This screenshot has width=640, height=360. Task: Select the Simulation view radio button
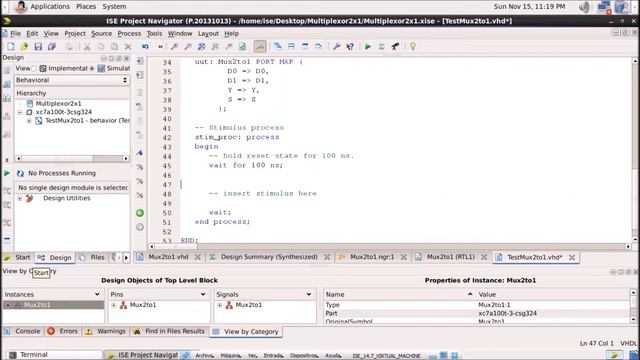[x=92, y=69]
